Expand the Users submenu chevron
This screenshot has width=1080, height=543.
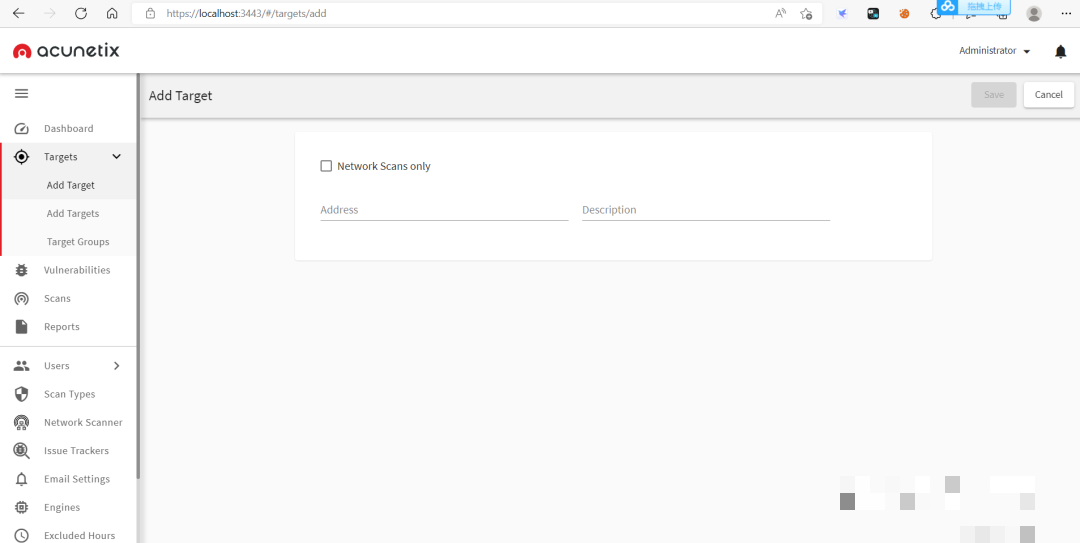[116, 366]
